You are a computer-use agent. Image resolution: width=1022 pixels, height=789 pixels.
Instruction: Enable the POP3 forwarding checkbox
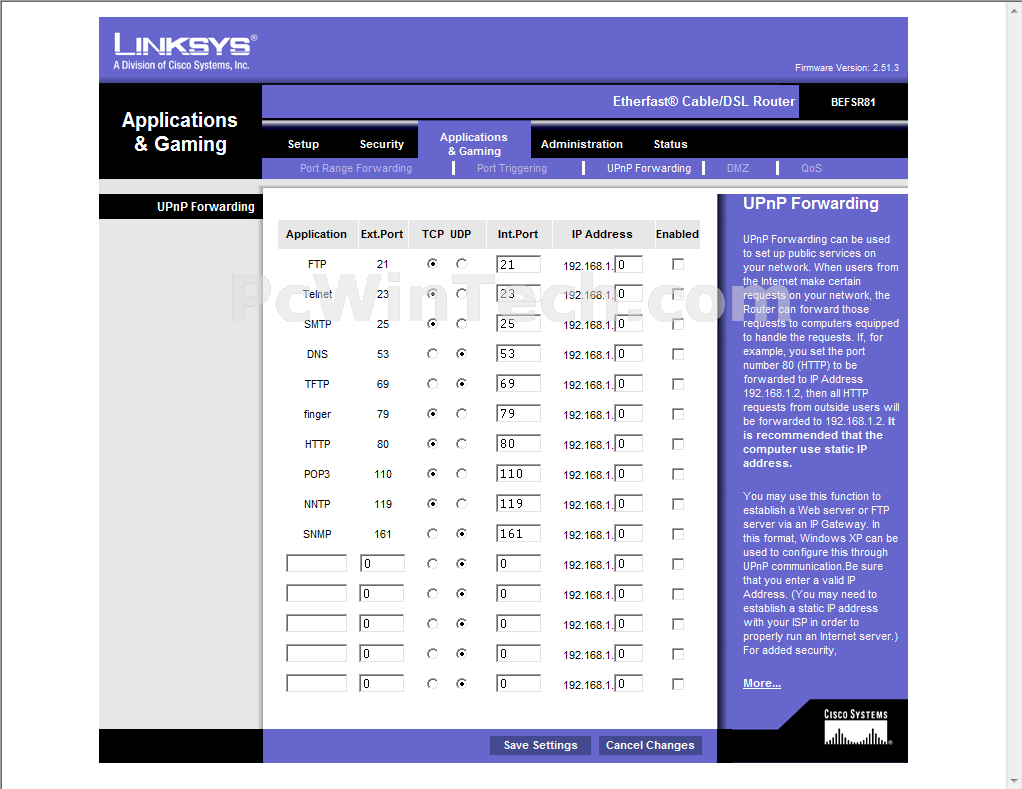point(678,474)
